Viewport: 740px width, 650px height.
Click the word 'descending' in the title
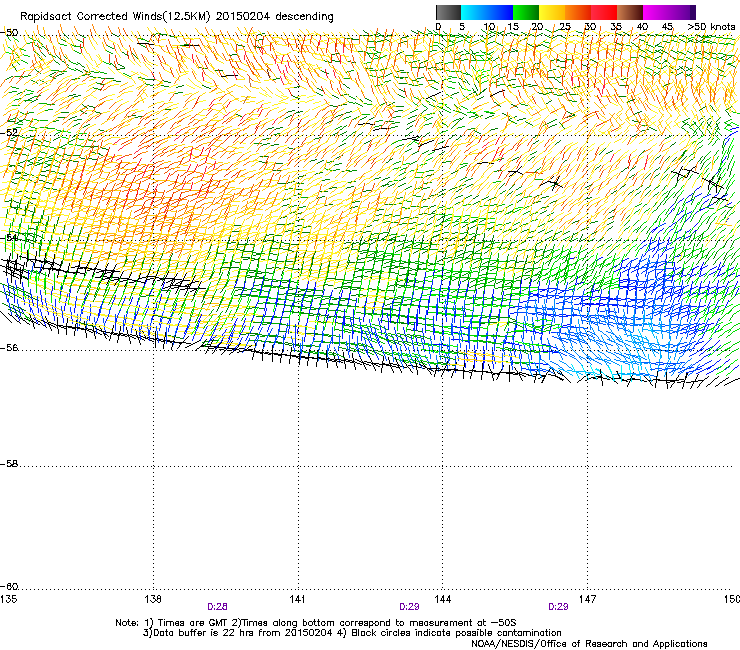tap(304, 17)
